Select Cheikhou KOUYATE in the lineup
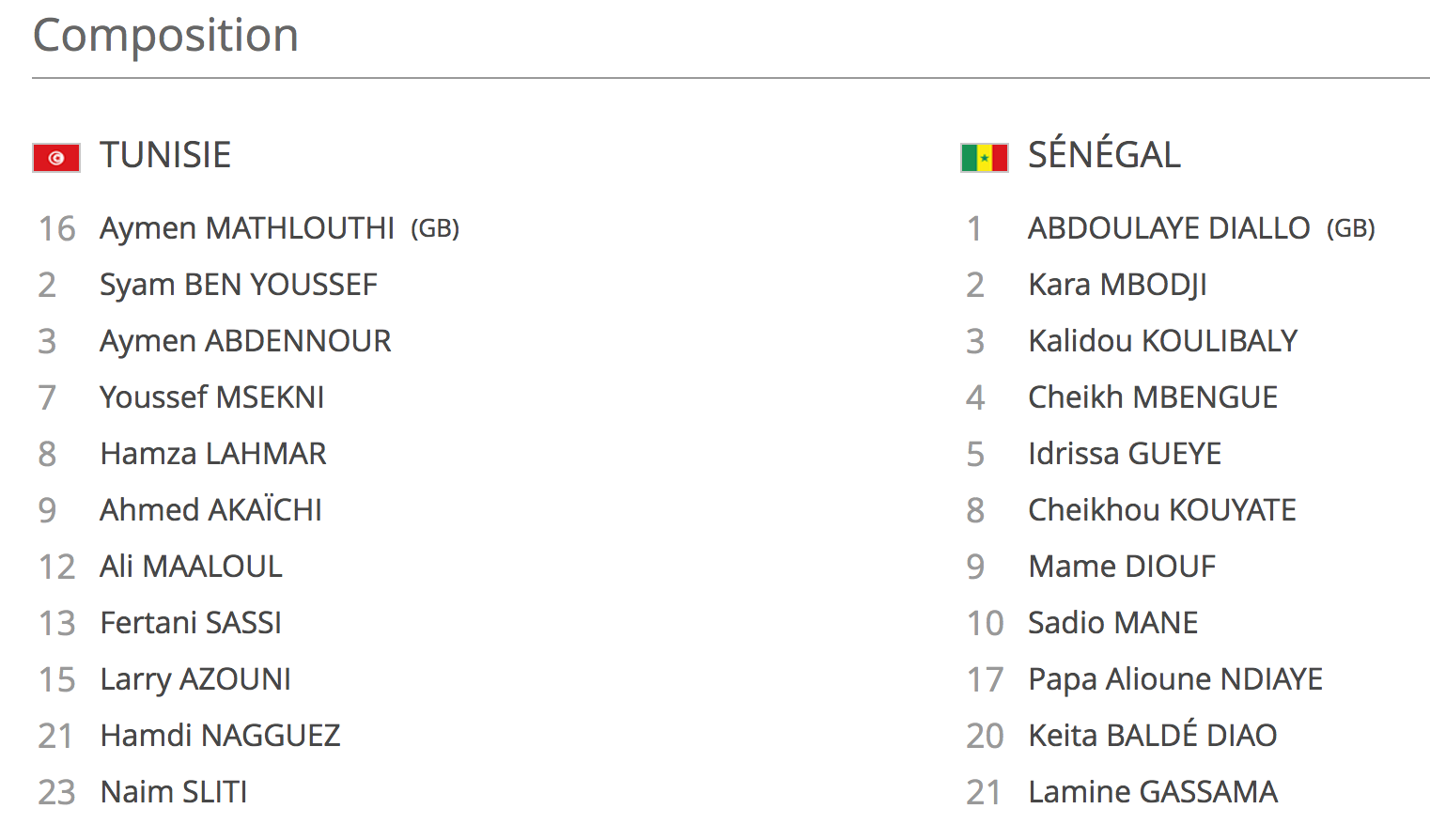 (1162, 510)
